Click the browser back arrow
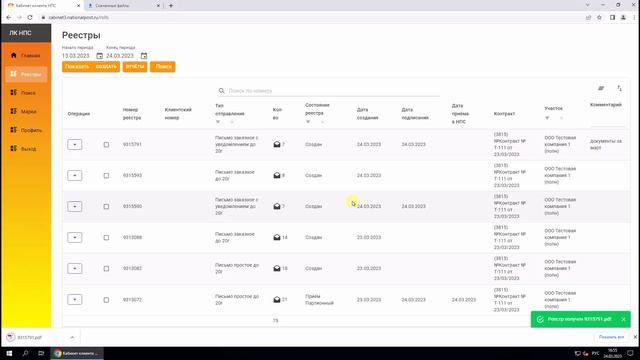This screenshot has height=360, width=640. coord(9,18)
